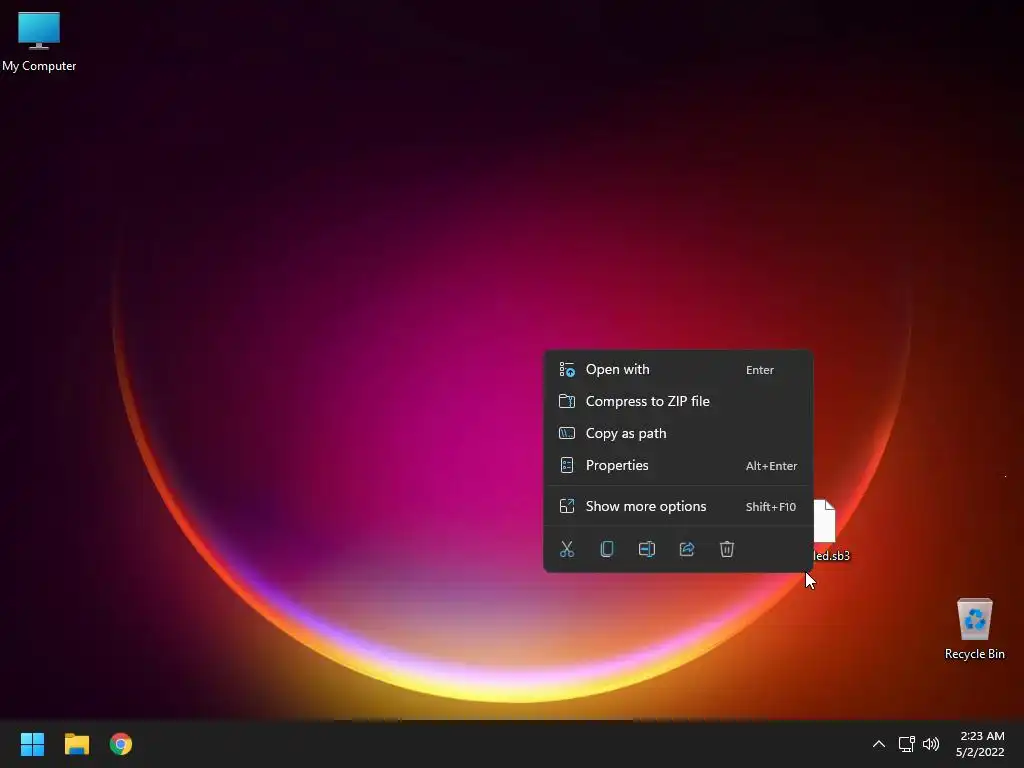The width and height of the screenshot is (1024, 768).
Task: Click the Recycle Bin label text
Action: [x=975, y=654]
